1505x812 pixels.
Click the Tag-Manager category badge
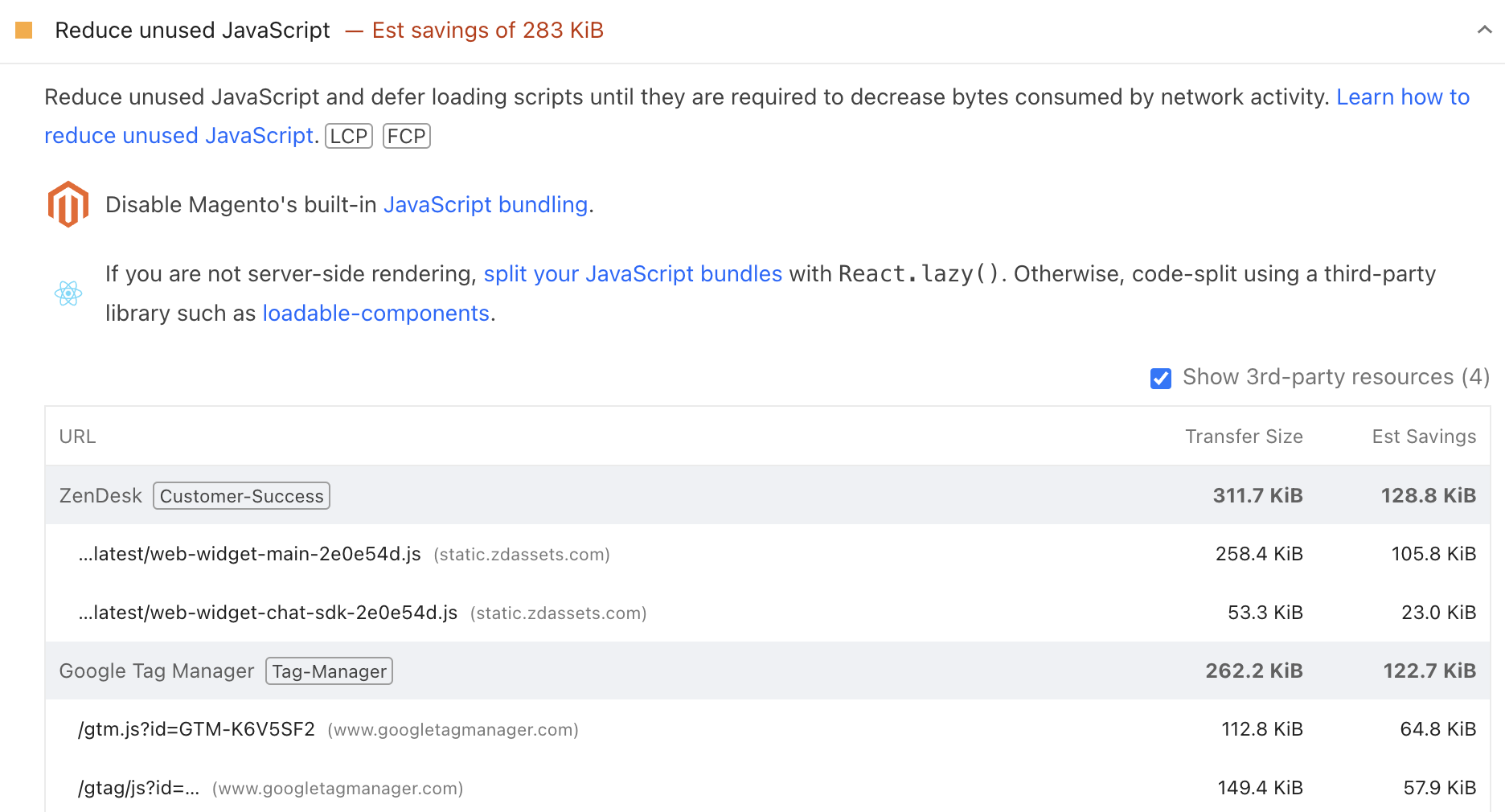tap(328, 671)
